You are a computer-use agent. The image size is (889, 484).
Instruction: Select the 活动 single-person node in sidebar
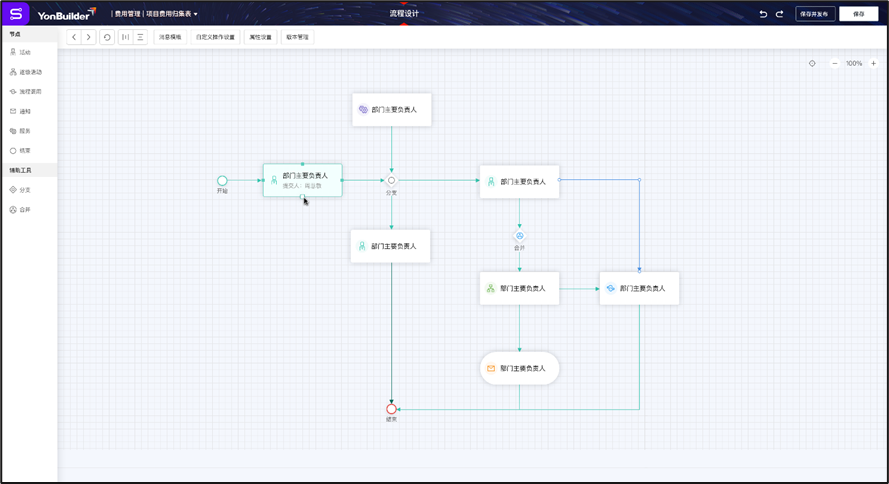[x=20, y=52]
